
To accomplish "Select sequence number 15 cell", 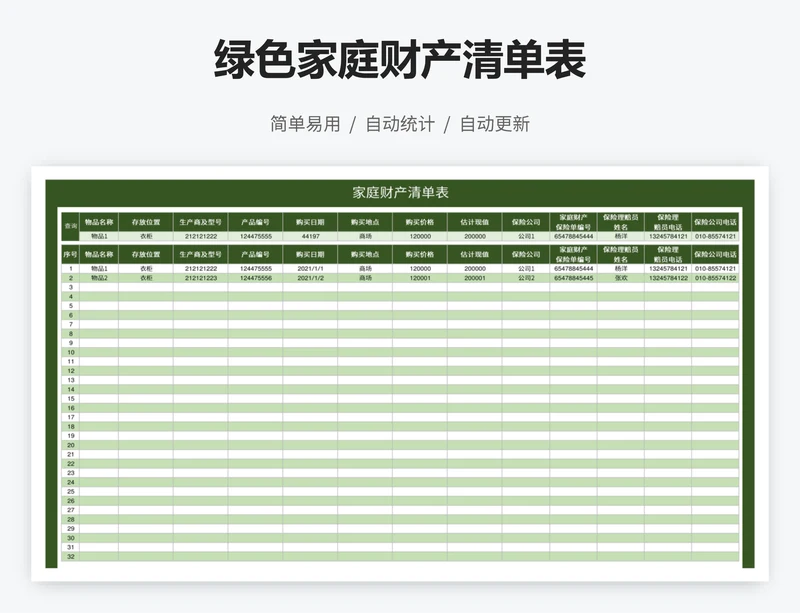I will pos(70,399).
